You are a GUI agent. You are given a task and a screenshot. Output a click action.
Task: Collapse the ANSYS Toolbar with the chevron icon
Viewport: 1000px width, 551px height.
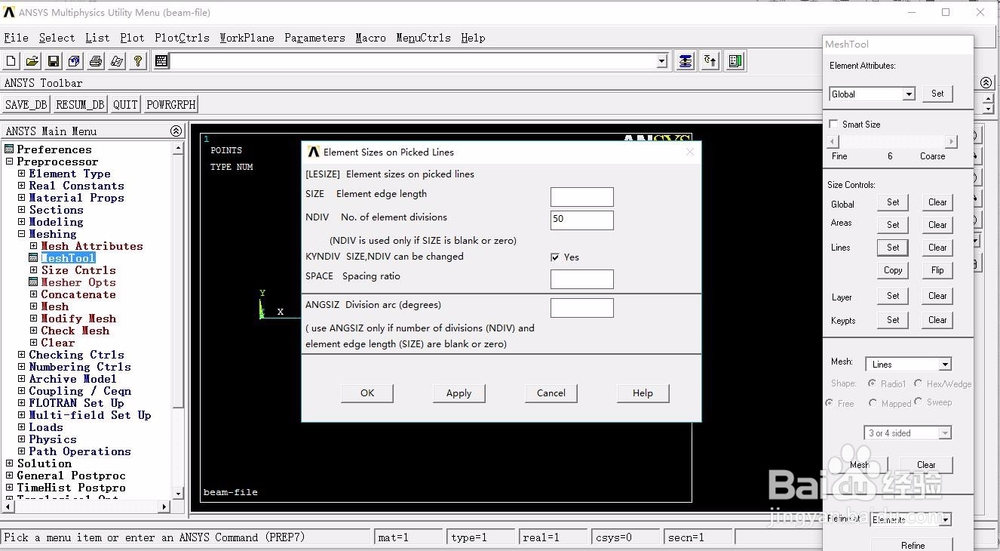pos(985,83)
